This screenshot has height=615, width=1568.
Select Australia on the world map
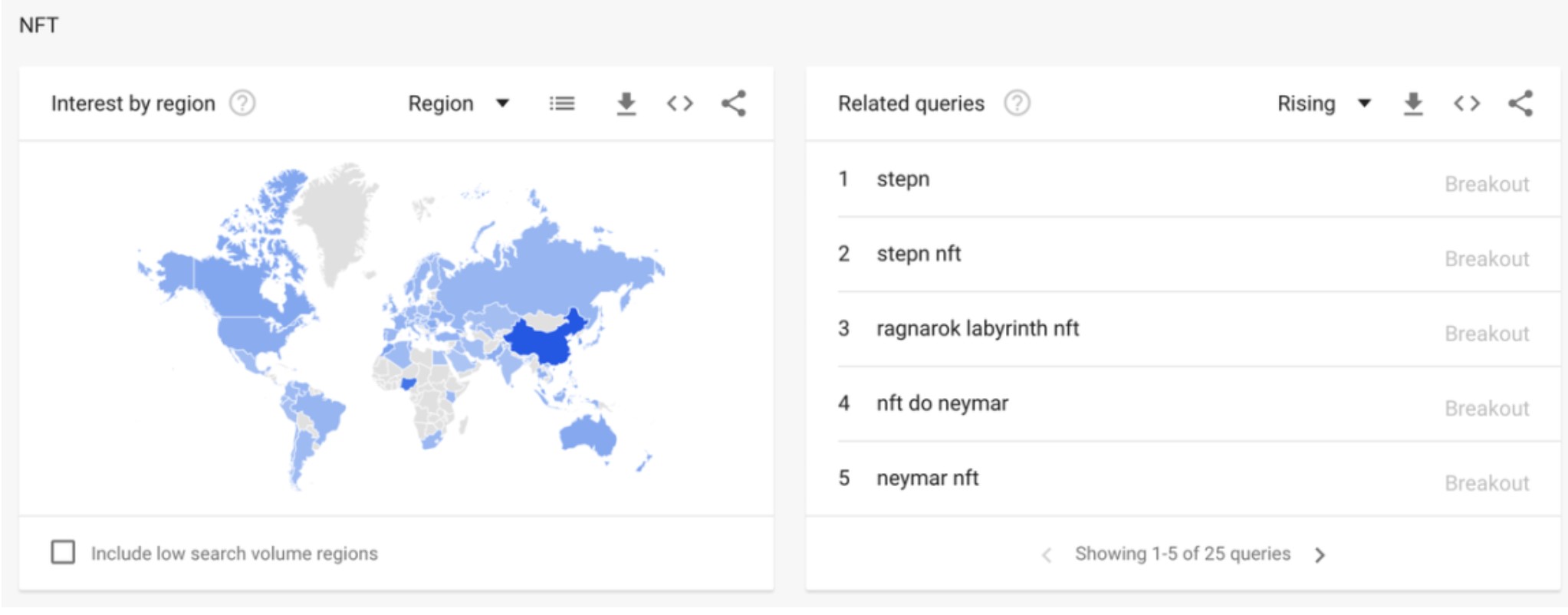(589, 436)
